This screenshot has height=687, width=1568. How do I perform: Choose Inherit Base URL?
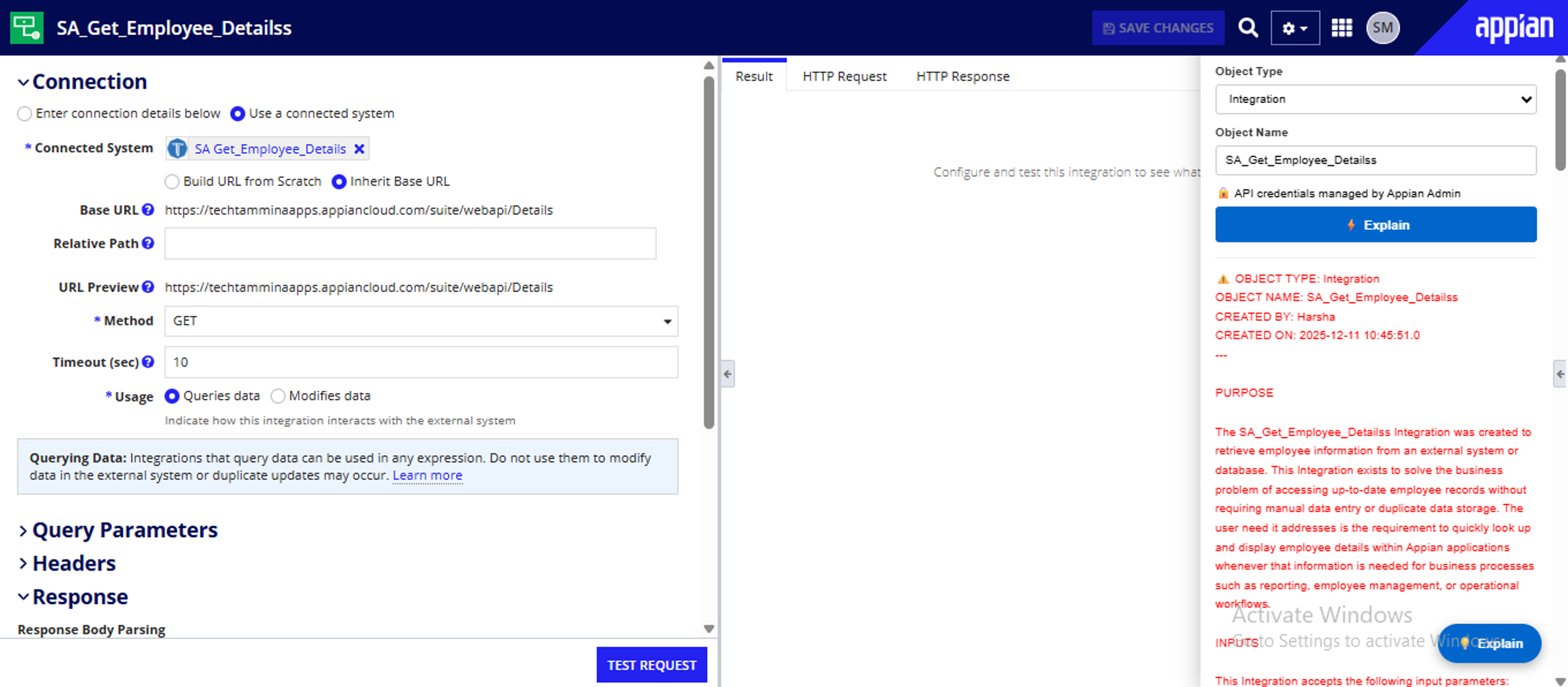point(339,181)
